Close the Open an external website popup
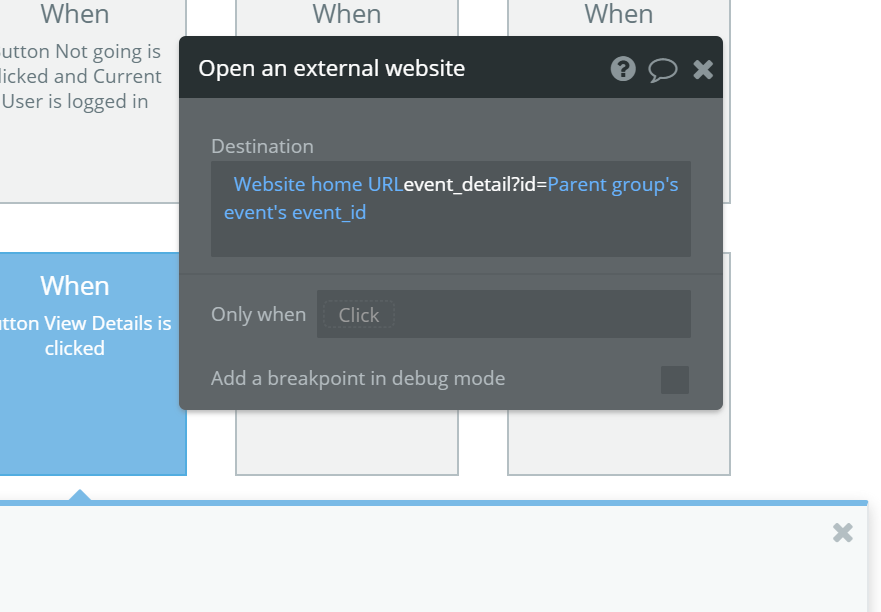The image size is (881, 612). click(x=703, y=70)
